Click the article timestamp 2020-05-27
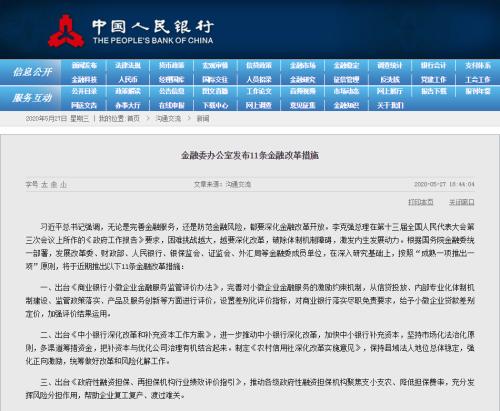The image size is (500, 411). click(x=444, y=184)
